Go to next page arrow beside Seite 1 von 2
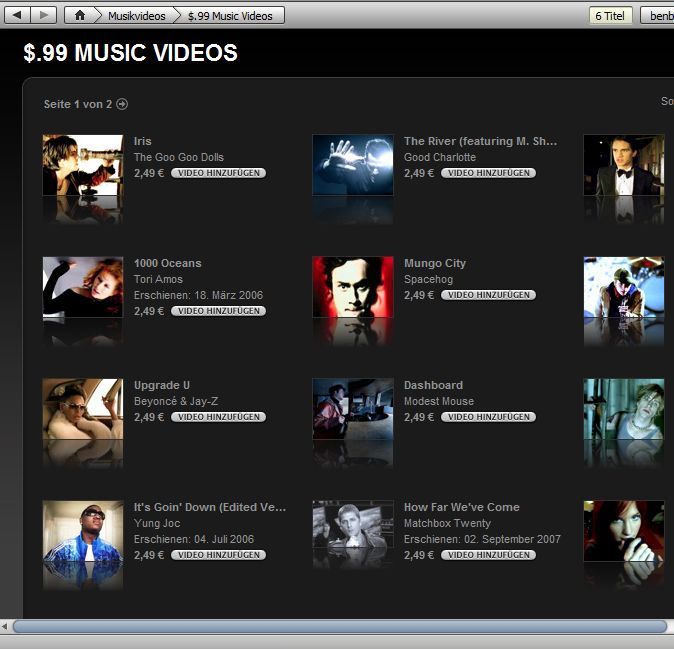Image resolution: width=674 pixels, height=649 pixels. click(122, 104)
